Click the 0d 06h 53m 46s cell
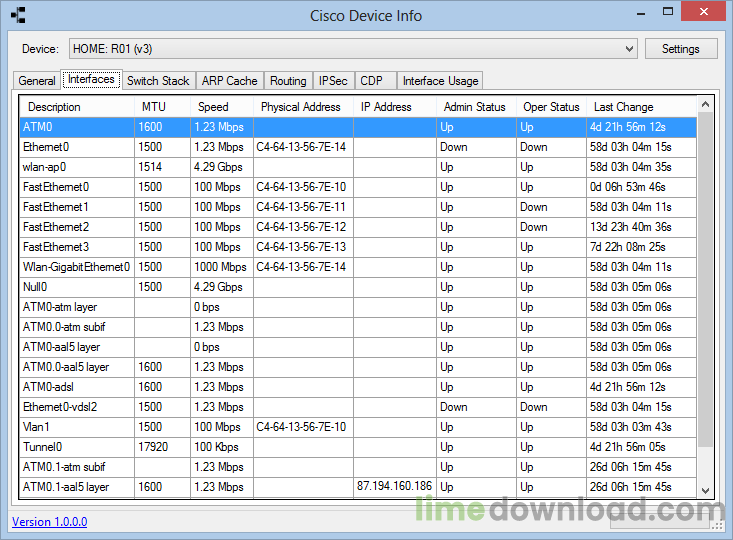Viewport: 733px width, 540px height. click(x=641, y=187)
